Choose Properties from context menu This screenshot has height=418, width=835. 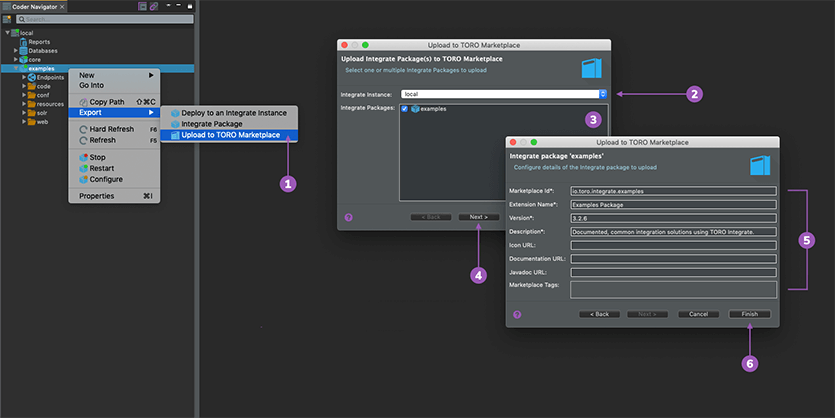pyautogui.click(x=114, y=196)
